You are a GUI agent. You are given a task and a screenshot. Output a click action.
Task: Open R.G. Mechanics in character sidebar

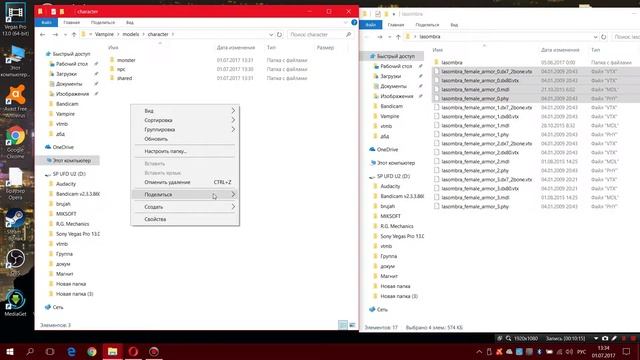click(72, 224)
